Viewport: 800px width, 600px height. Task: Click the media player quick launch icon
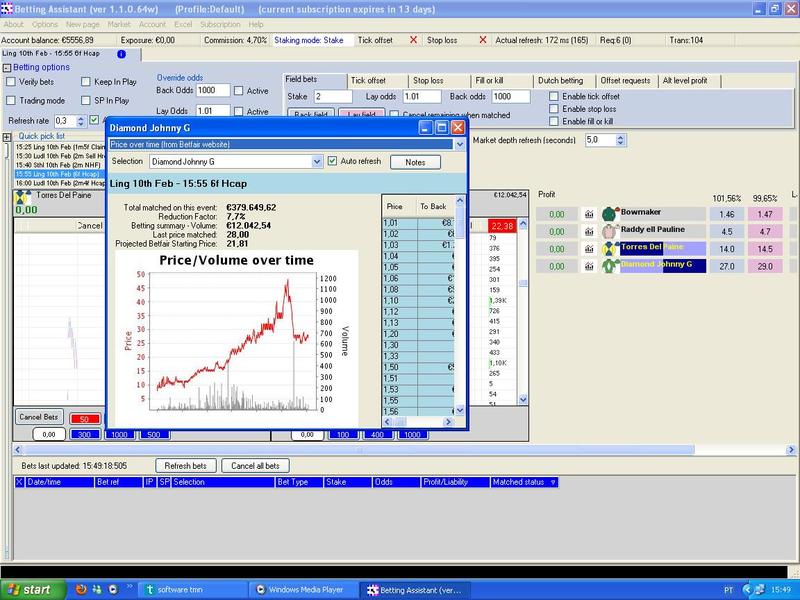click(x=113, y=589)
